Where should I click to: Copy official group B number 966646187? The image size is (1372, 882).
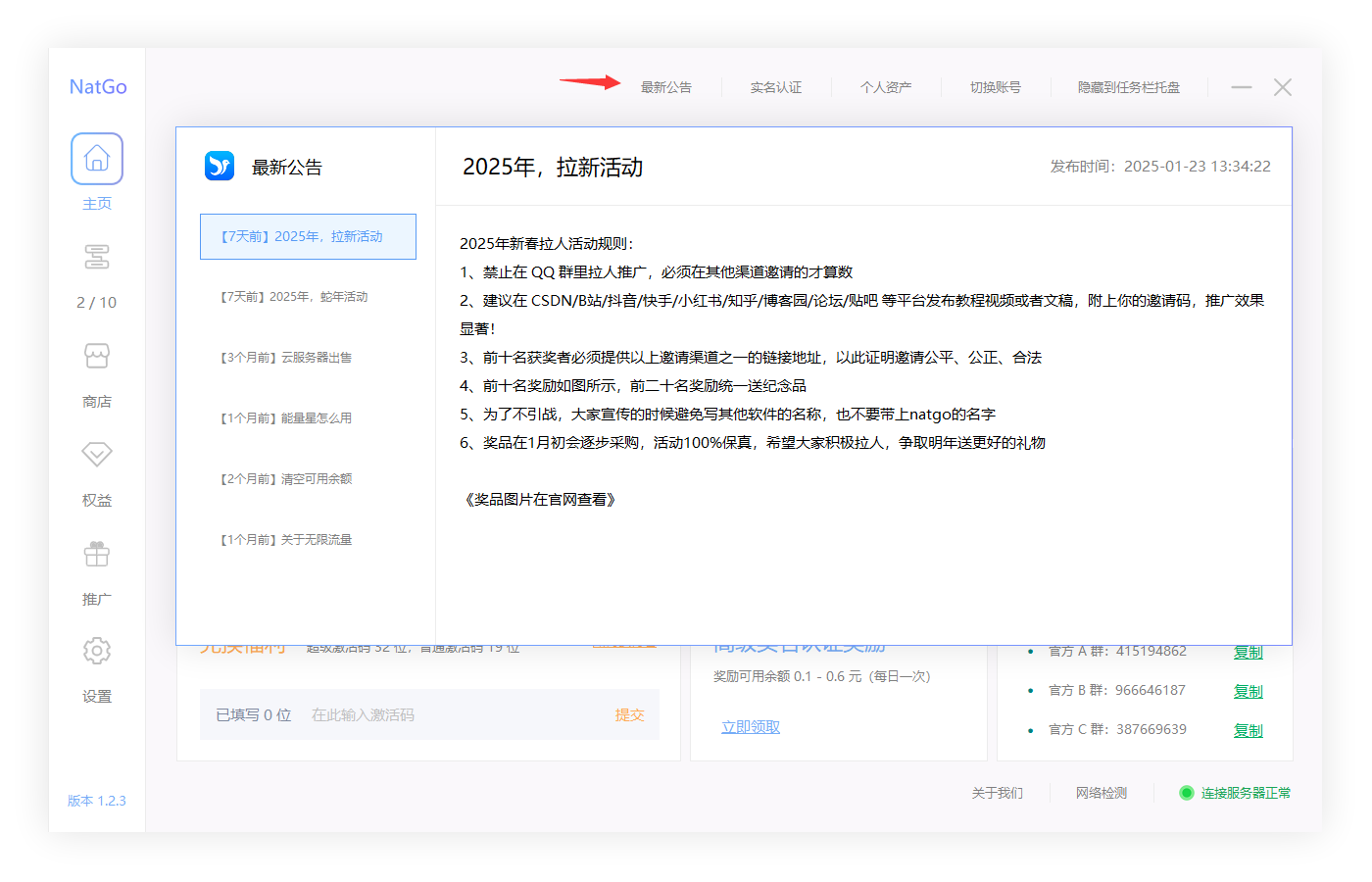[x=1248, y=692]
